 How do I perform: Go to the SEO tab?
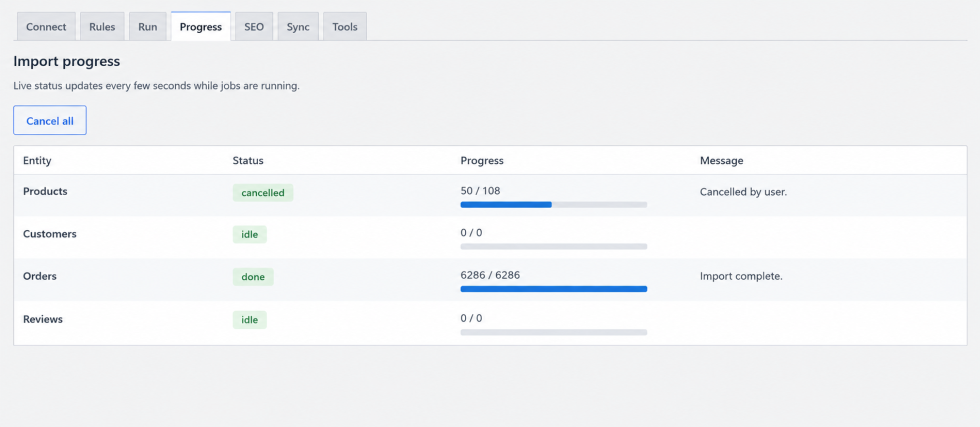pyautogui.click(x=254, y=27)
